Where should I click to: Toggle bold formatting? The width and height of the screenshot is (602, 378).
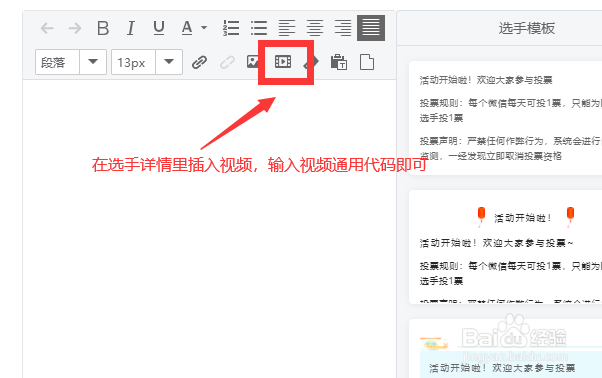click(x=103, y=28)
